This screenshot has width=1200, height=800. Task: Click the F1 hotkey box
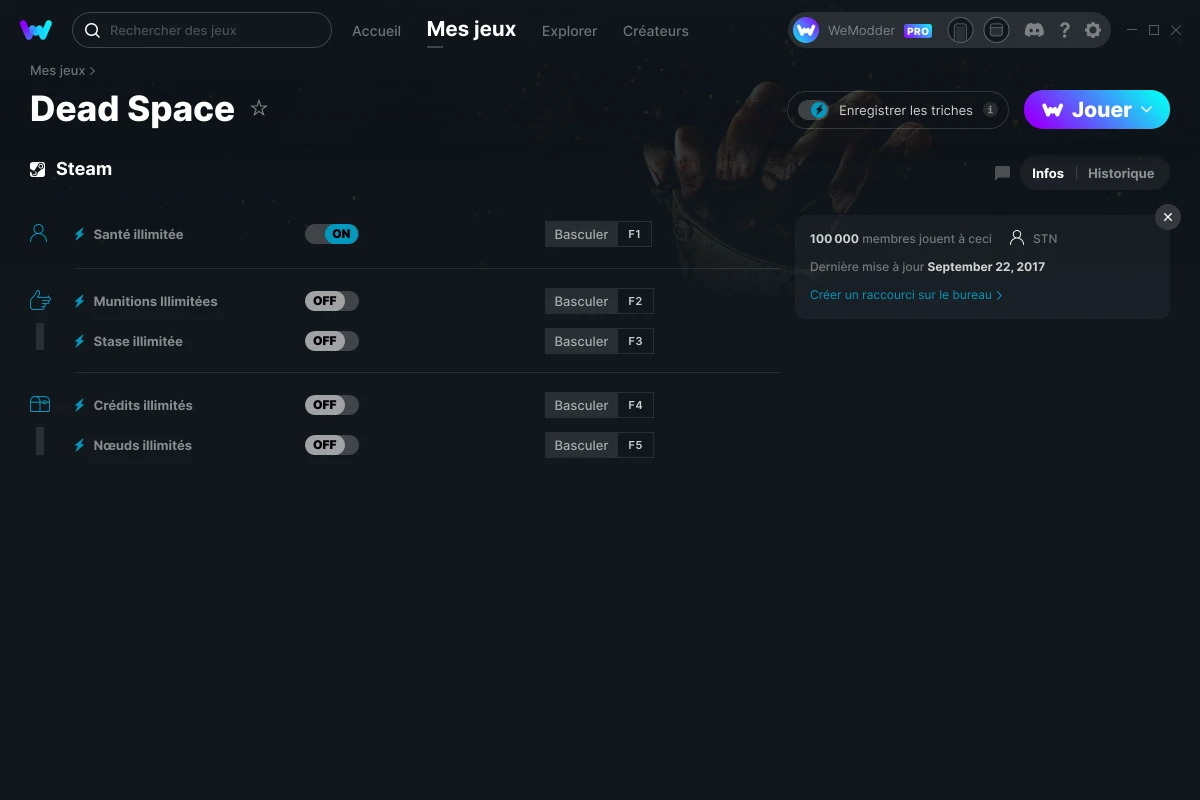pos(635,234)
